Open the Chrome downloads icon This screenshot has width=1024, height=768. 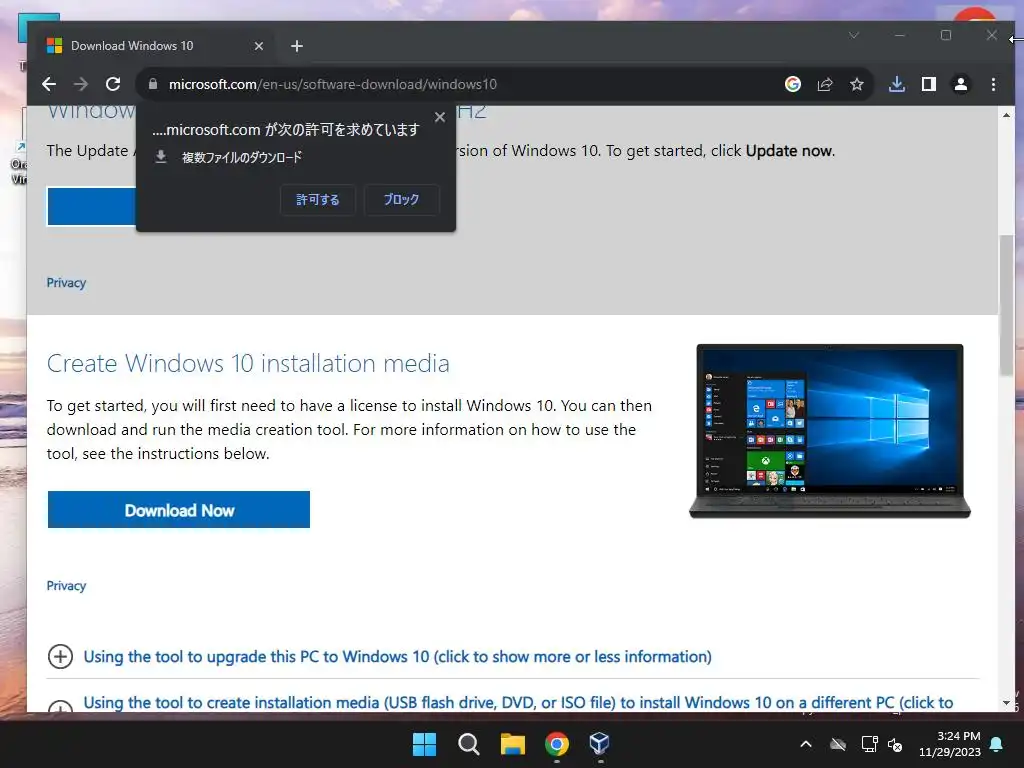point(897,84)
